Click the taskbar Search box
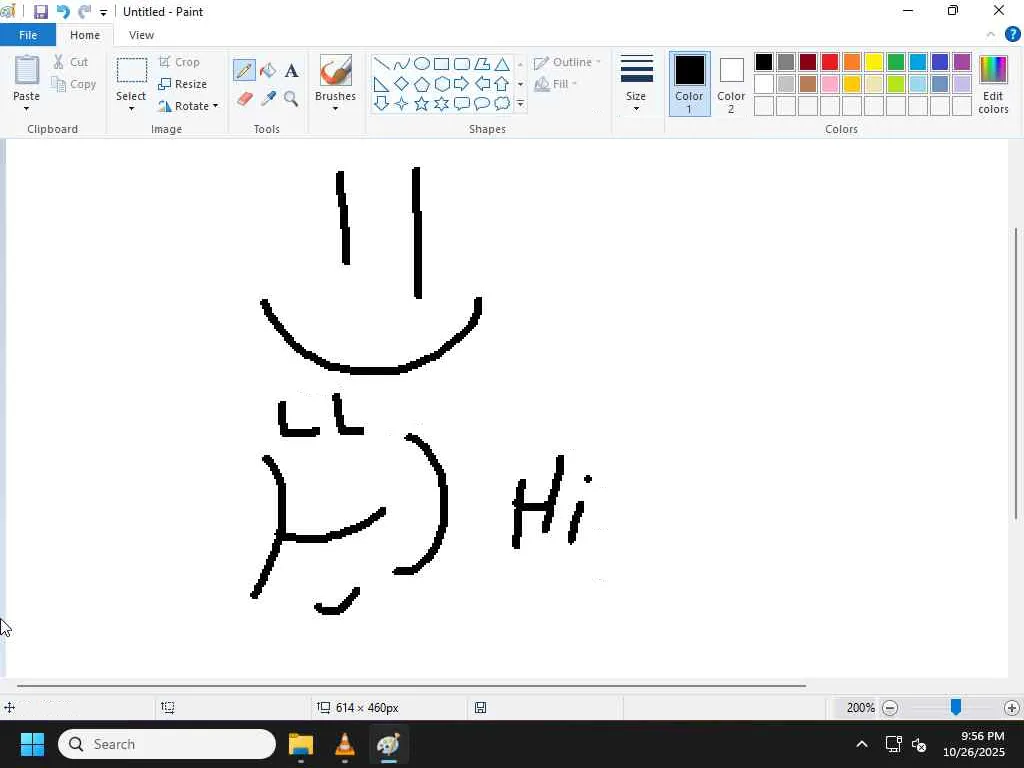The height and width of the screenshot is (768, 1024). click(x=167, y=744)
